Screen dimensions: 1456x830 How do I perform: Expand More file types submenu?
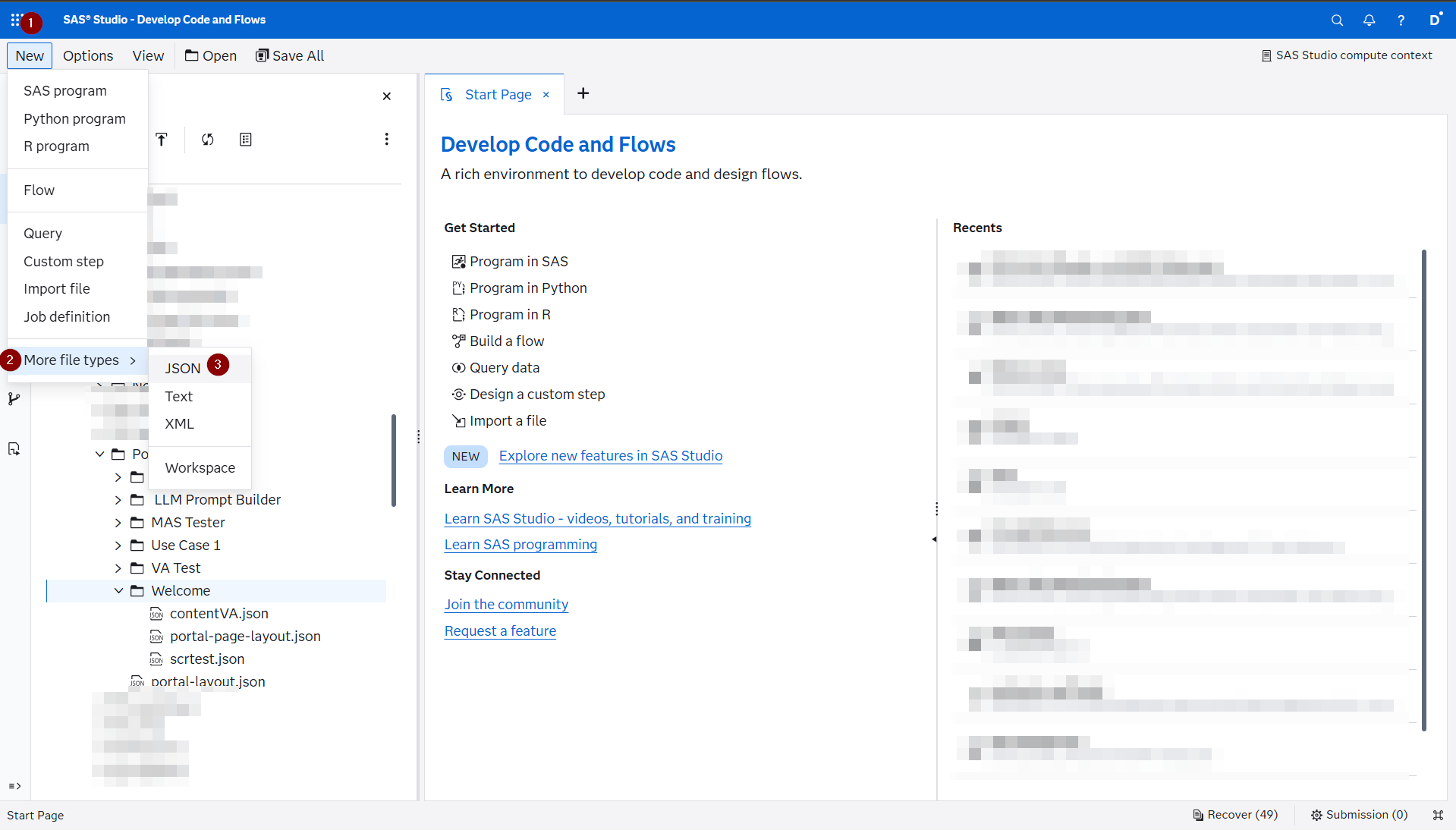pos(77,360)
